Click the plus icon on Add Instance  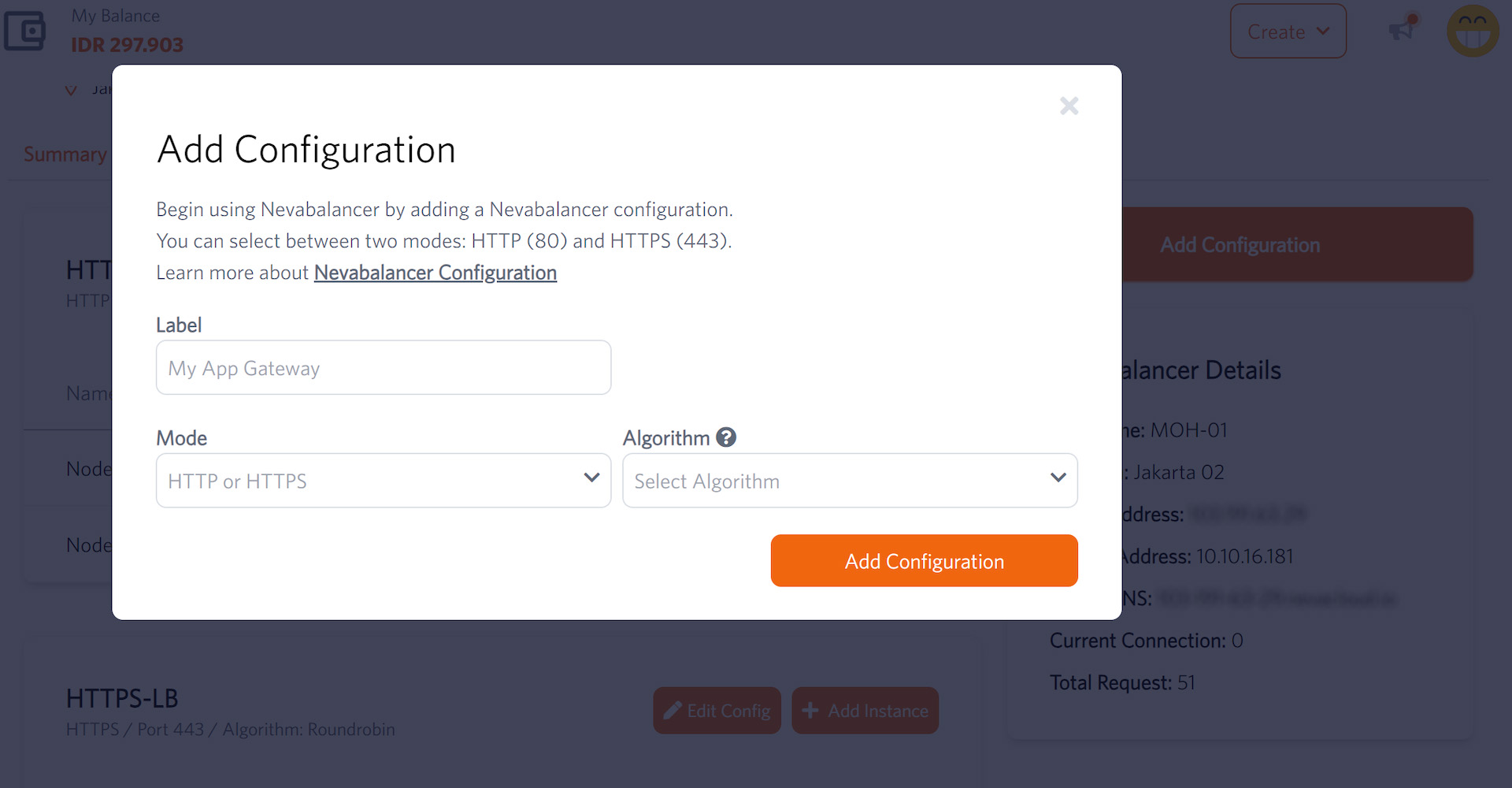[810, 711]
